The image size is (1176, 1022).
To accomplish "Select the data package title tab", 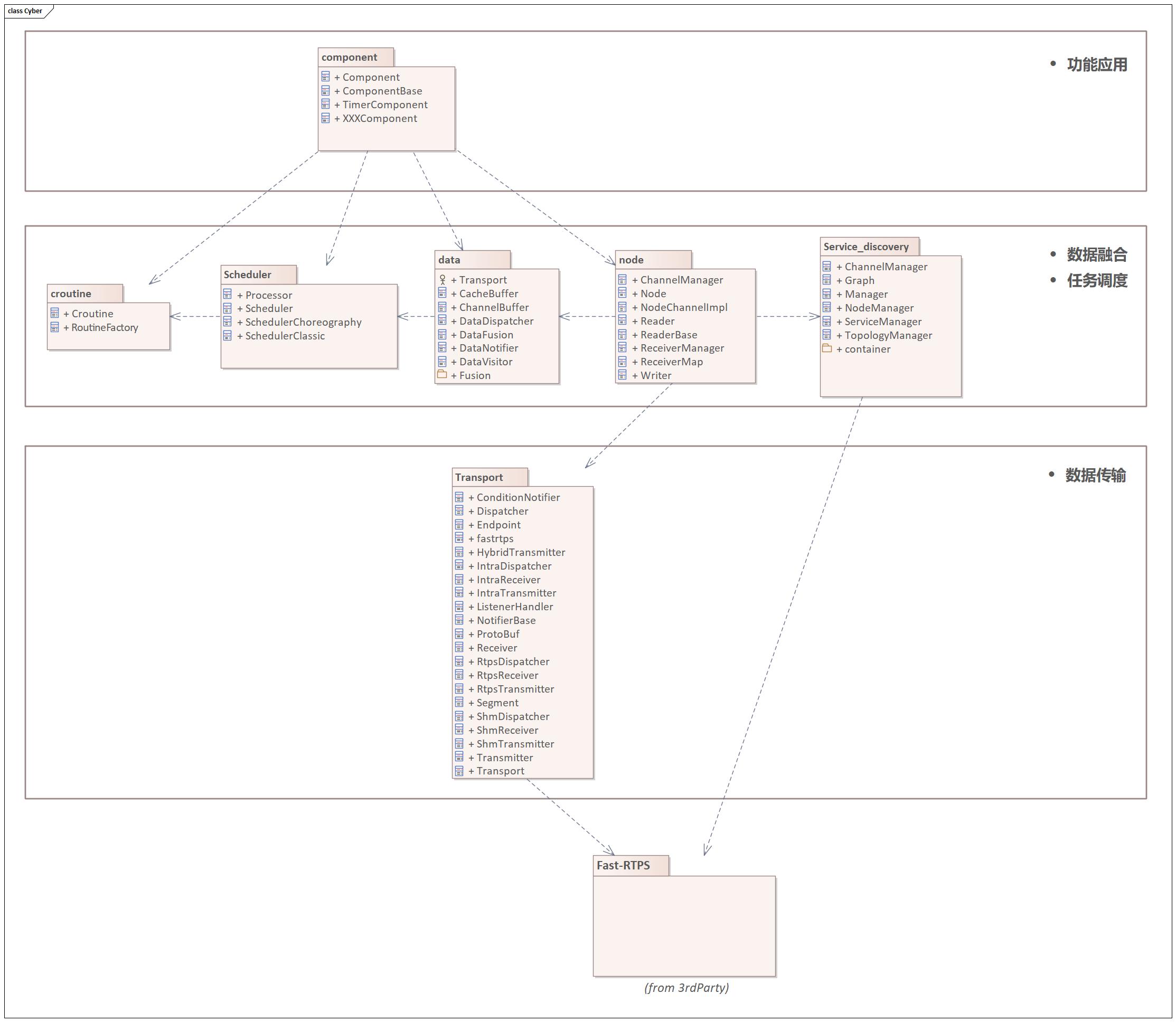I will (x=473, y=260).
